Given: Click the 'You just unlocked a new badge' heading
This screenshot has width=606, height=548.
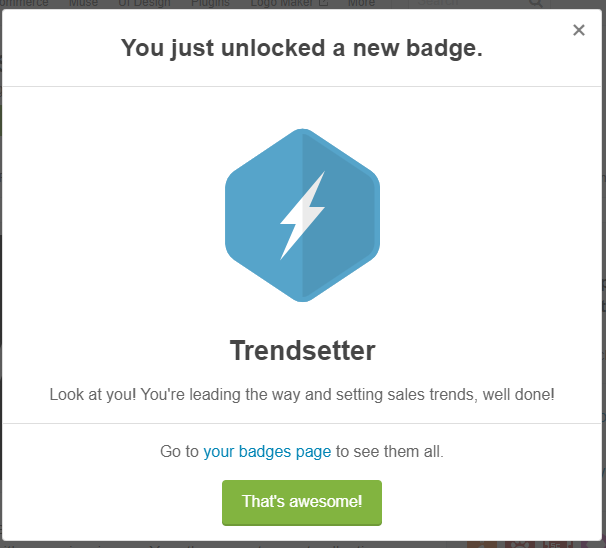Looking at the screenshot, I should (x=301, y=48).
